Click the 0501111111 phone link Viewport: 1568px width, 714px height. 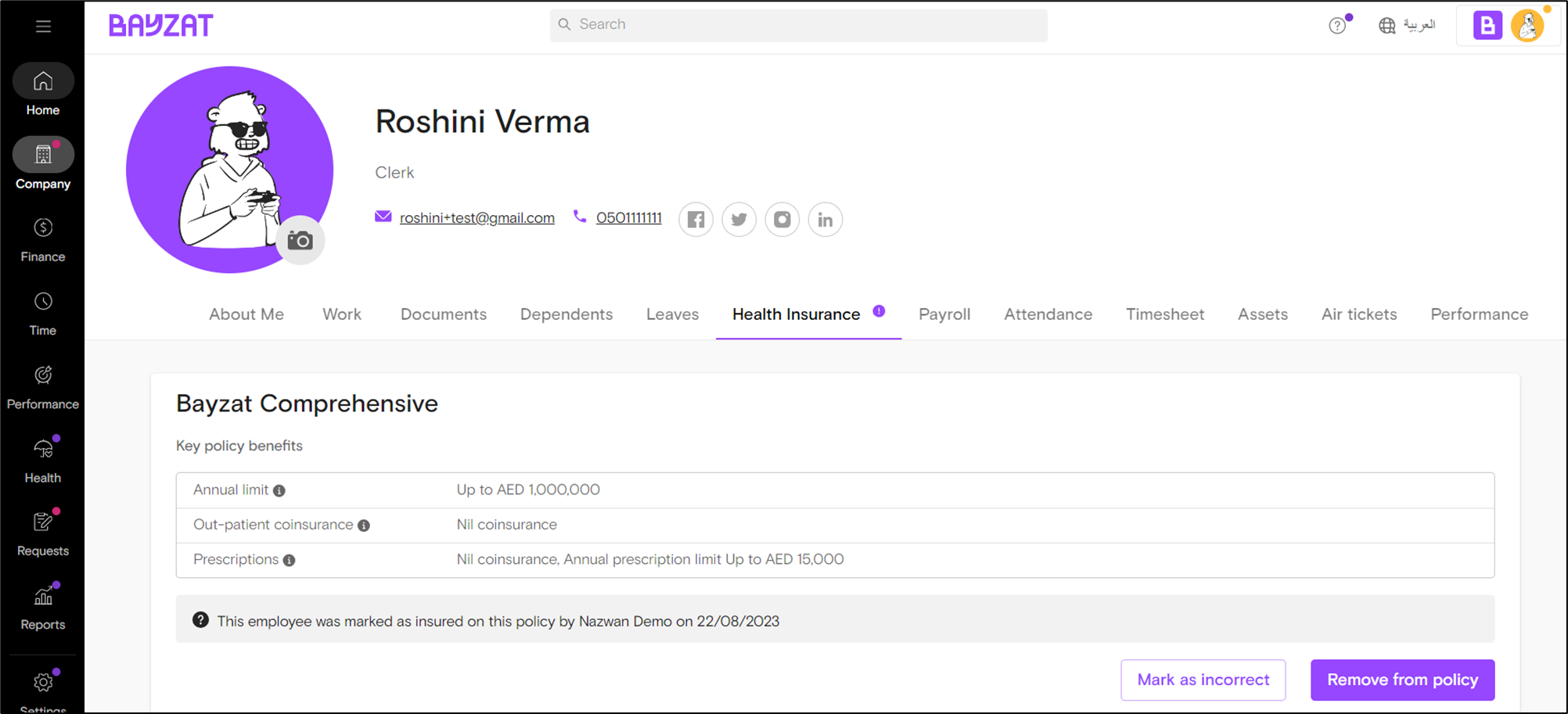pyautogui.click(x=629, y=218)
